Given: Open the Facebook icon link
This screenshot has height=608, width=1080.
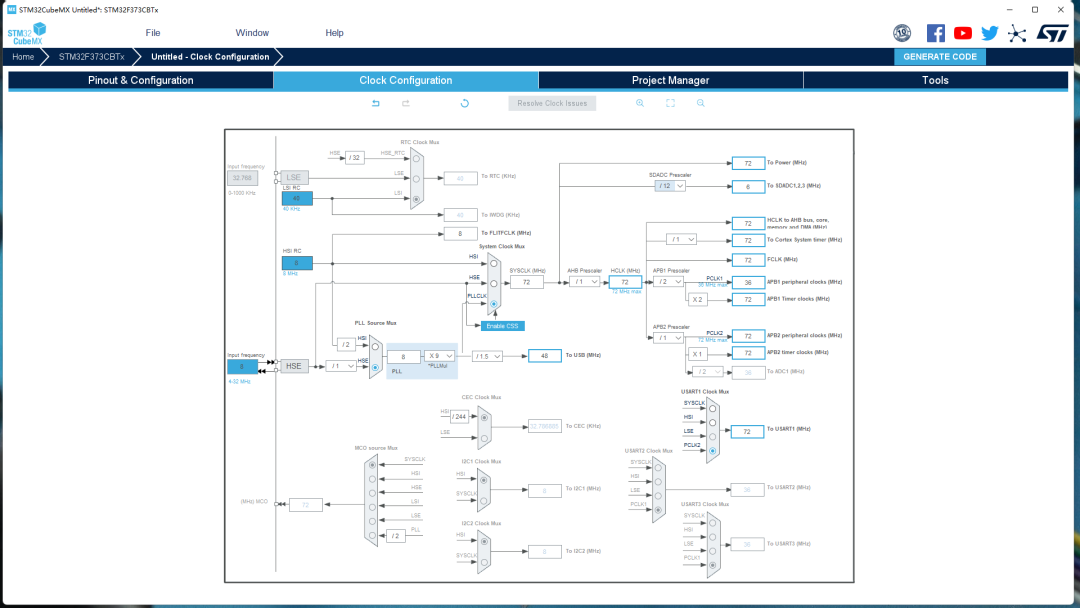Looking at the screenshot, I should (x=935, y=32).
